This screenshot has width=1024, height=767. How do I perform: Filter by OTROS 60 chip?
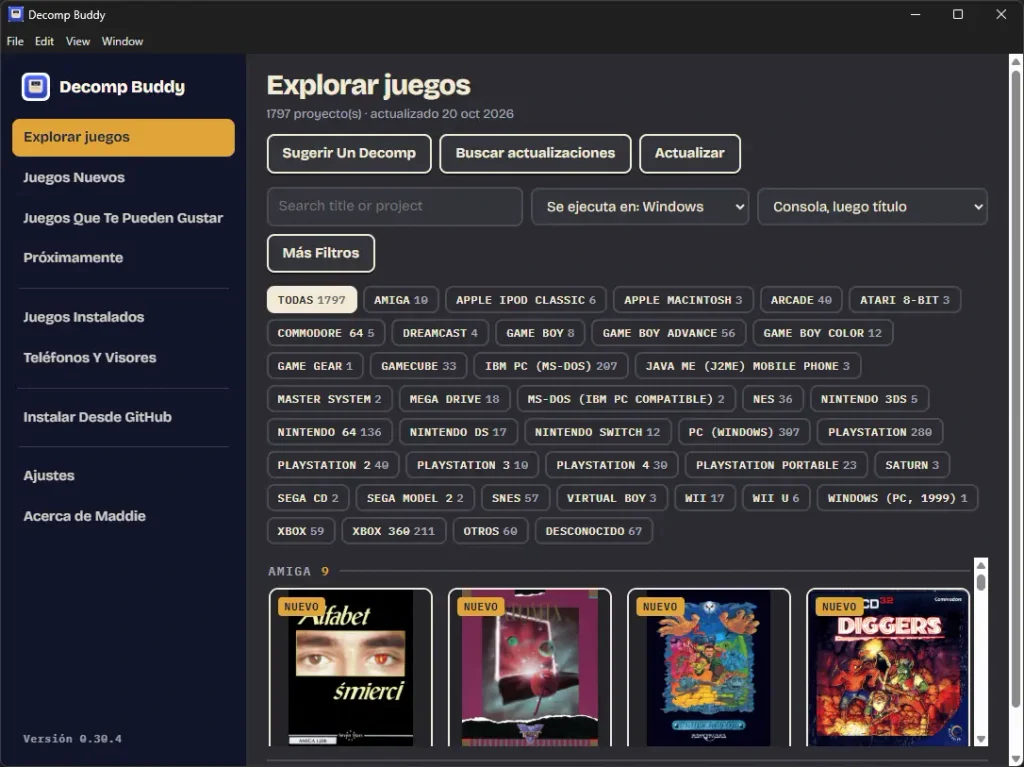tap(490, 531)
